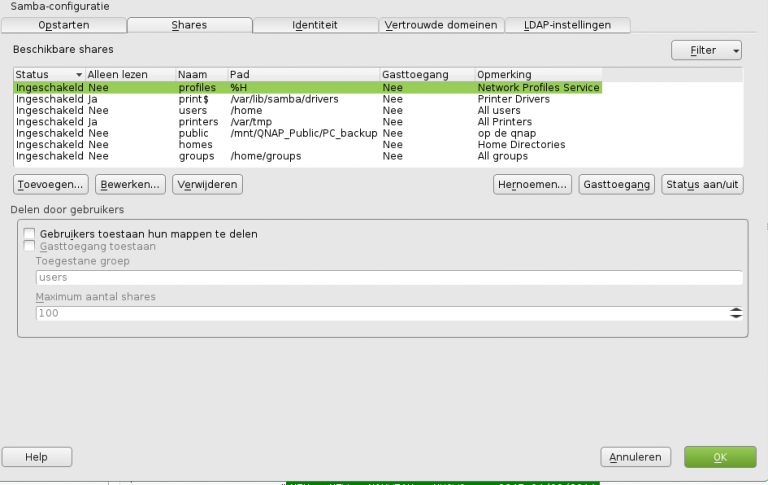Open the Help button
This screenshot has width=768, height=485.
[37, 457]
